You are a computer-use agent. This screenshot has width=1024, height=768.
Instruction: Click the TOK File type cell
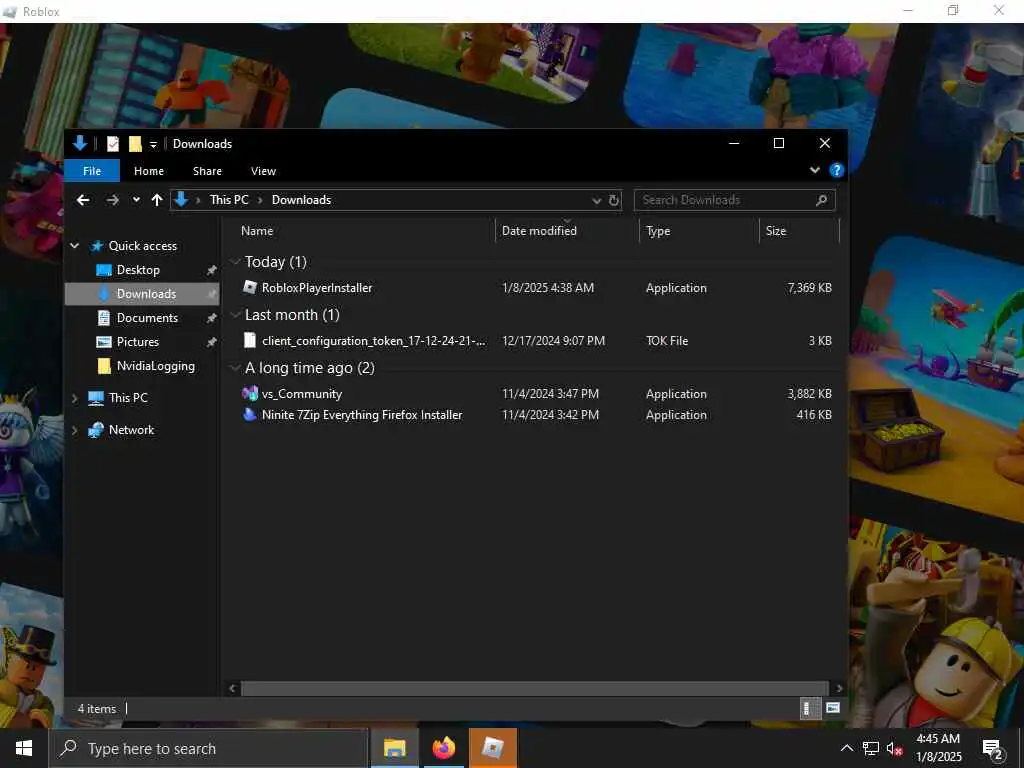pyautogui.click(x=667, y=340)
